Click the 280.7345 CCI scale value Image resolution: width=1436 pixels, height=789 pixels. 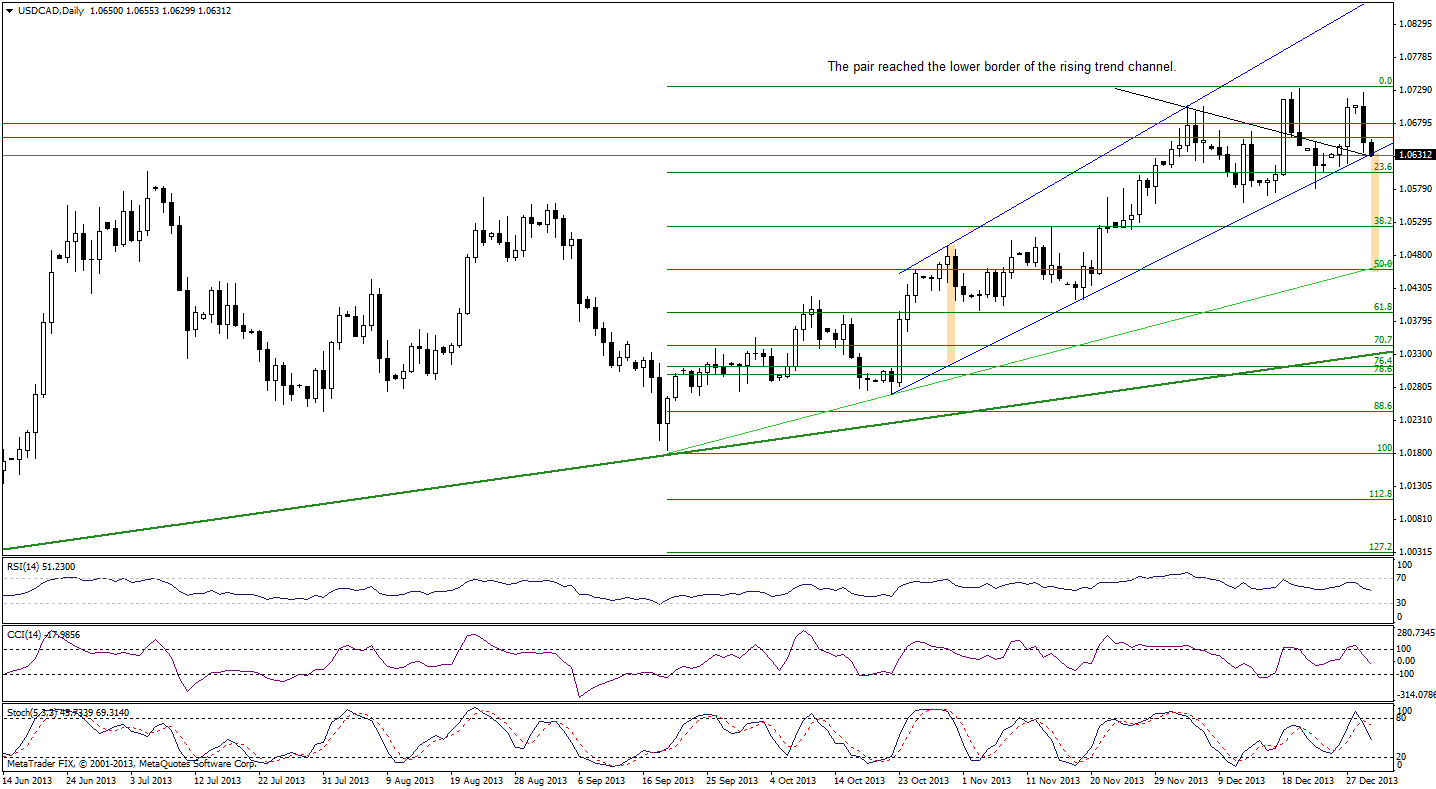(x=1416, y=632)
